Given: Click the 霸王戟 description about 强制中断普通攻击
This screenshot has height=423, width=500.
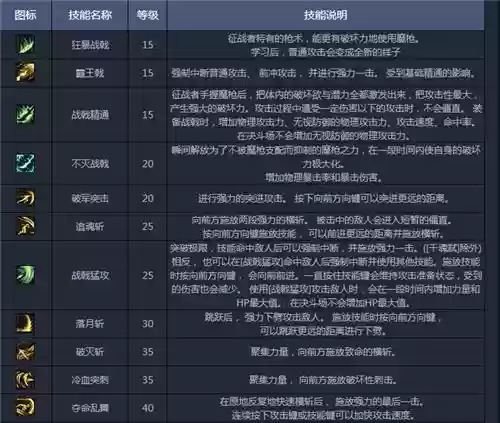Looking at the screenshot, I should click(x=324, y=73).
